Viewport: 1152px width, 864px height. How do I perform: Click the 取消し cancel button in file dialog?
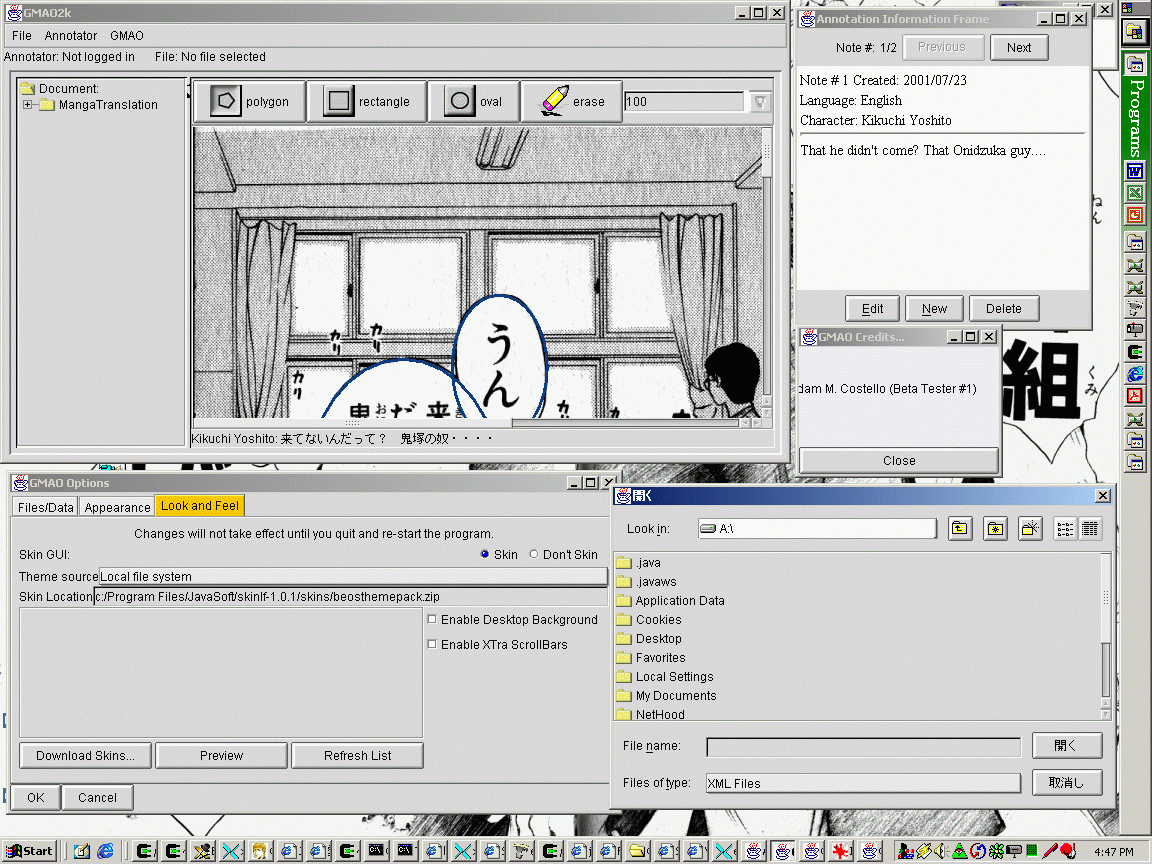pos(1067,782)
